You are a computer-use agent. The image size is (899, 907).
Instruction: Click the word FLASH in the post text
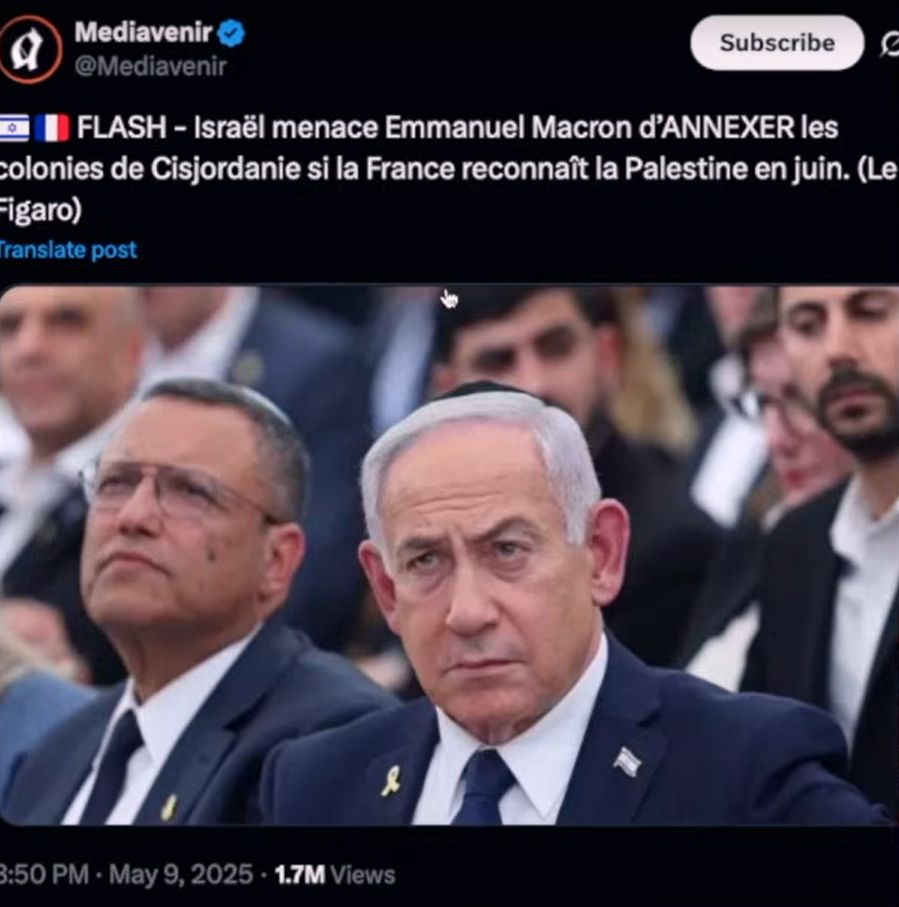[x=121, y=127]
